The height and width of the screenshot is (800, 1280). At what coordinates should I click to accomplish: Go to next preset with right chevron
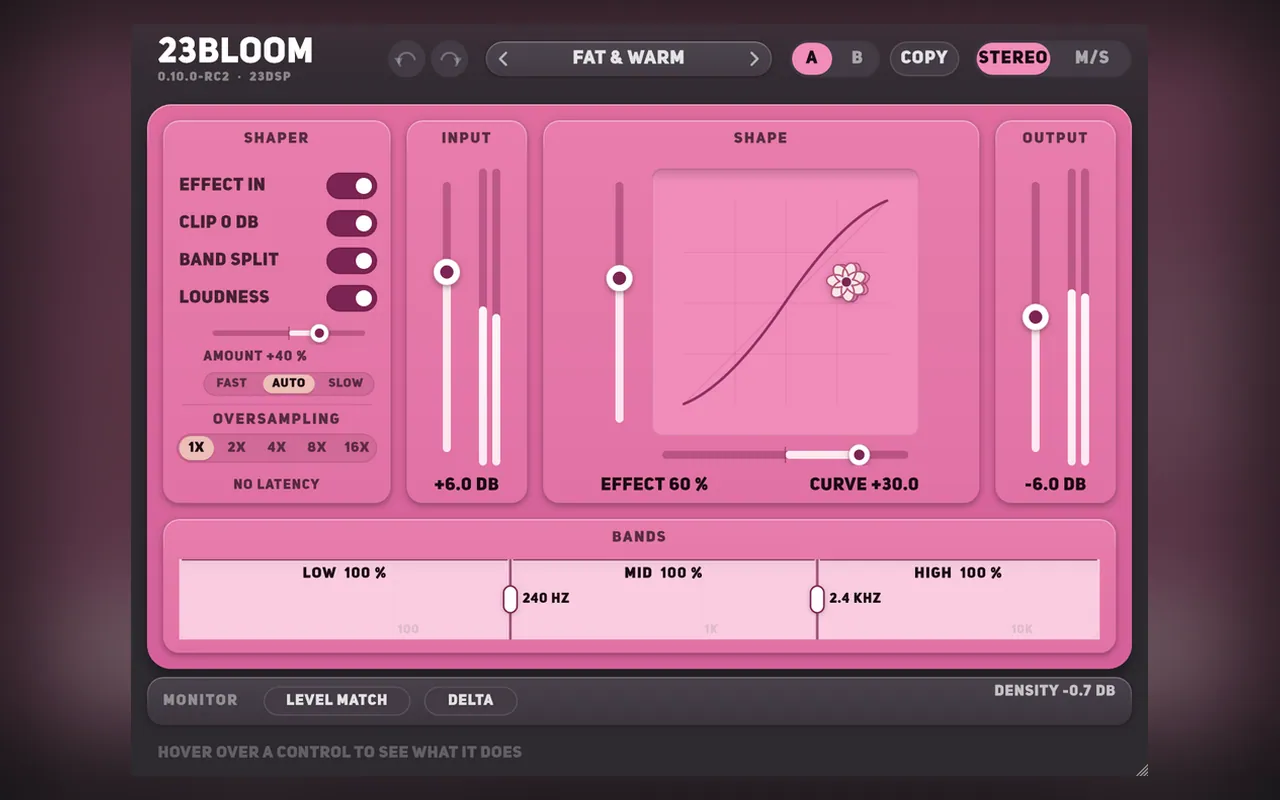click(x=754, y=59)
